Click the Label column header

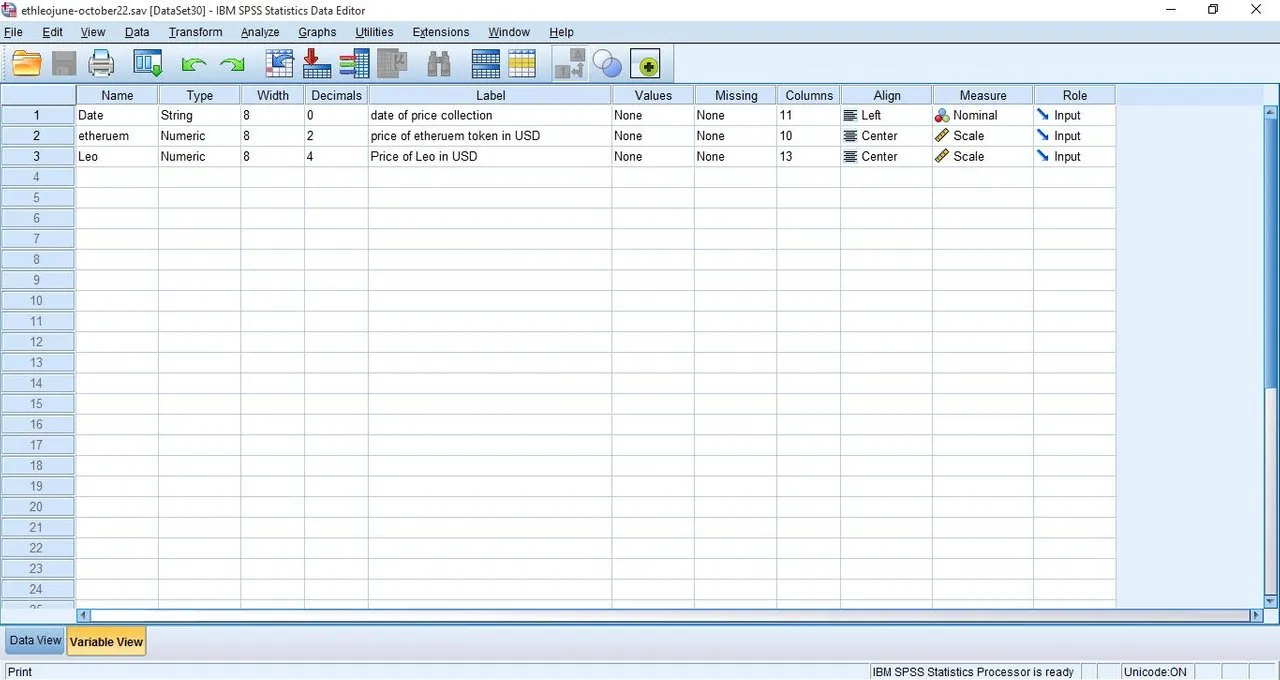490,95
